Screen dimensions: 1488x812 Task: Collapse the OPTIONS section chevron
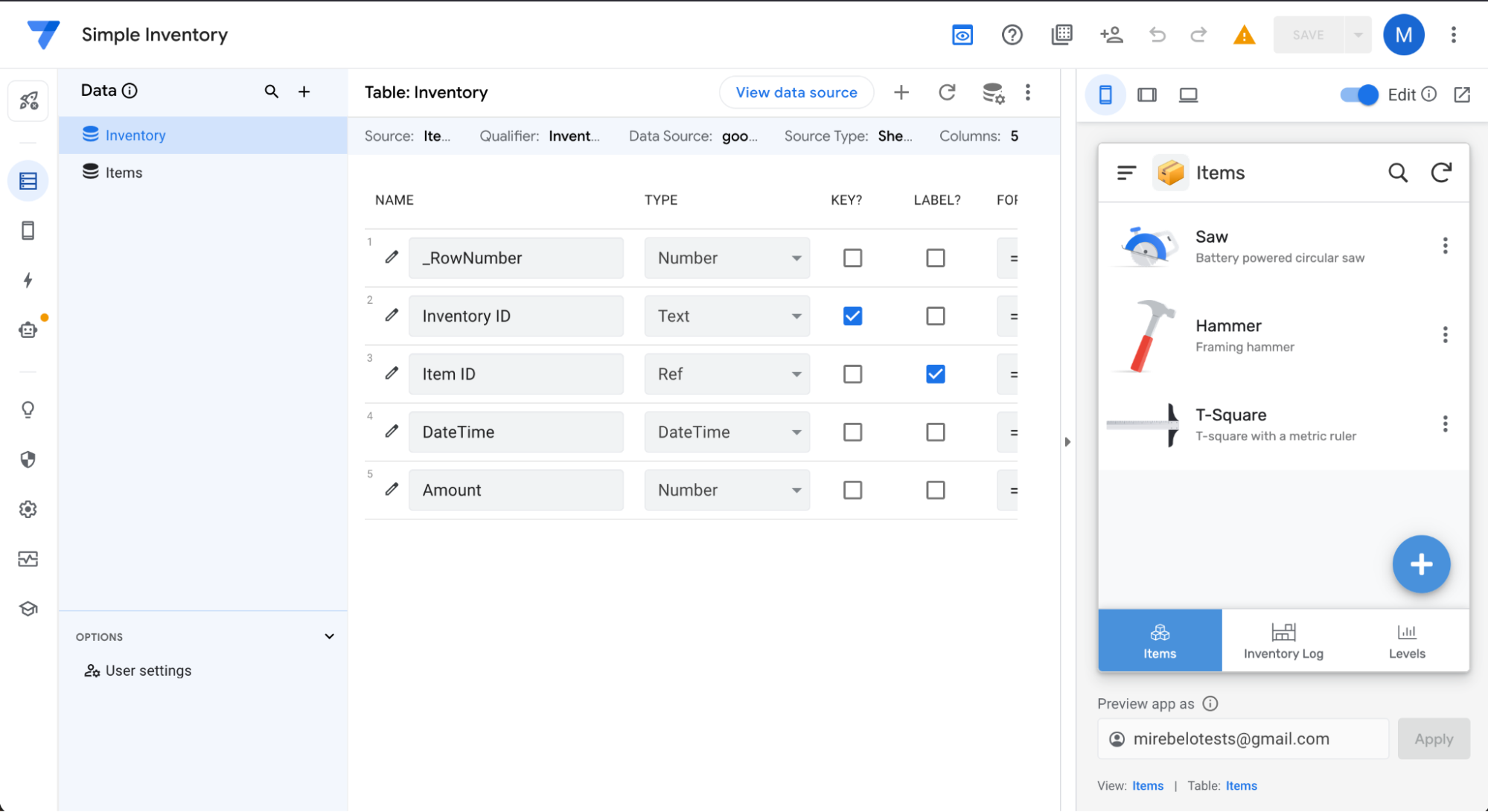click(329, 636)
